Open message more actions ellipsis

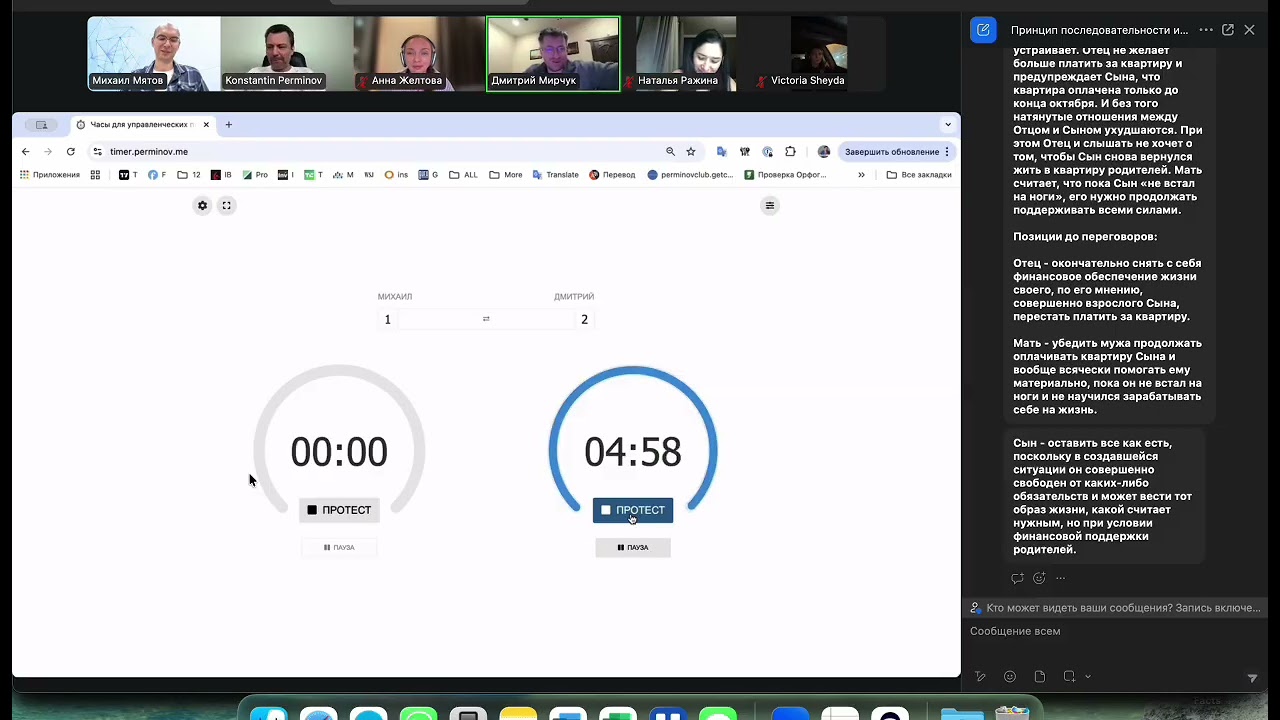(x=1061, y=578)
